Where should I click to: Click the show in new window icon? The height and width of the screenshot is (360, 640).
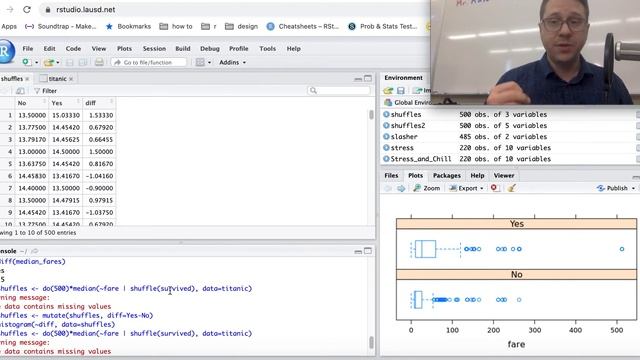pyautogui.click(x=20, y=91)
